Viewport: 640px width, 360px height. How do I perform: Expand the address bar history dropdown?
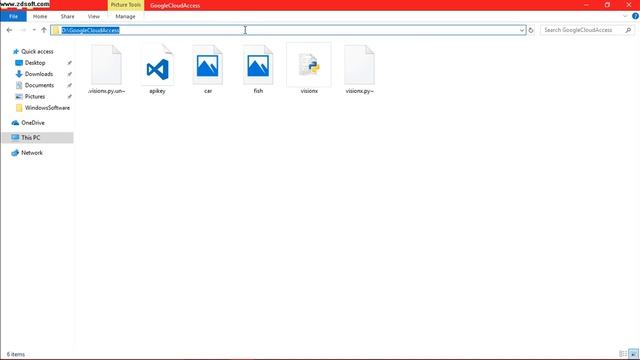click(x=522, y=30)
